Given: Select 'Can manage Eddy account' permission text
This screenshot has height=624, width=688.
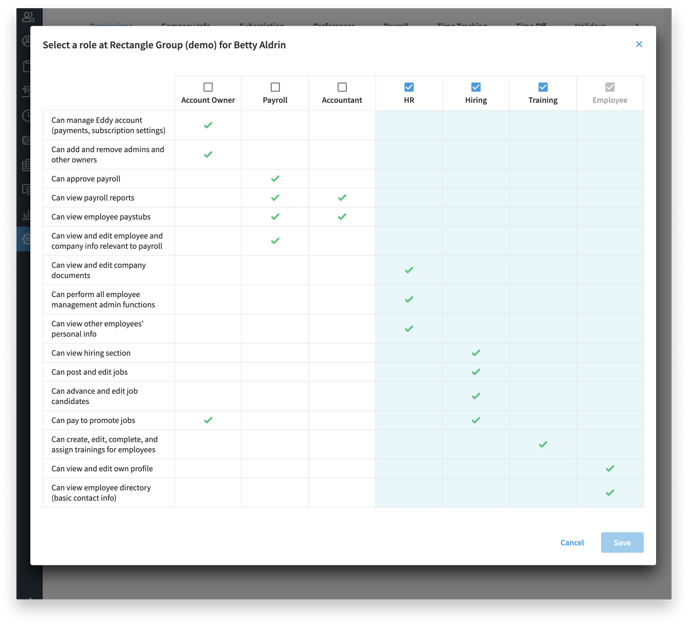Looking at the screenshot, I should (x=108, y=125).
